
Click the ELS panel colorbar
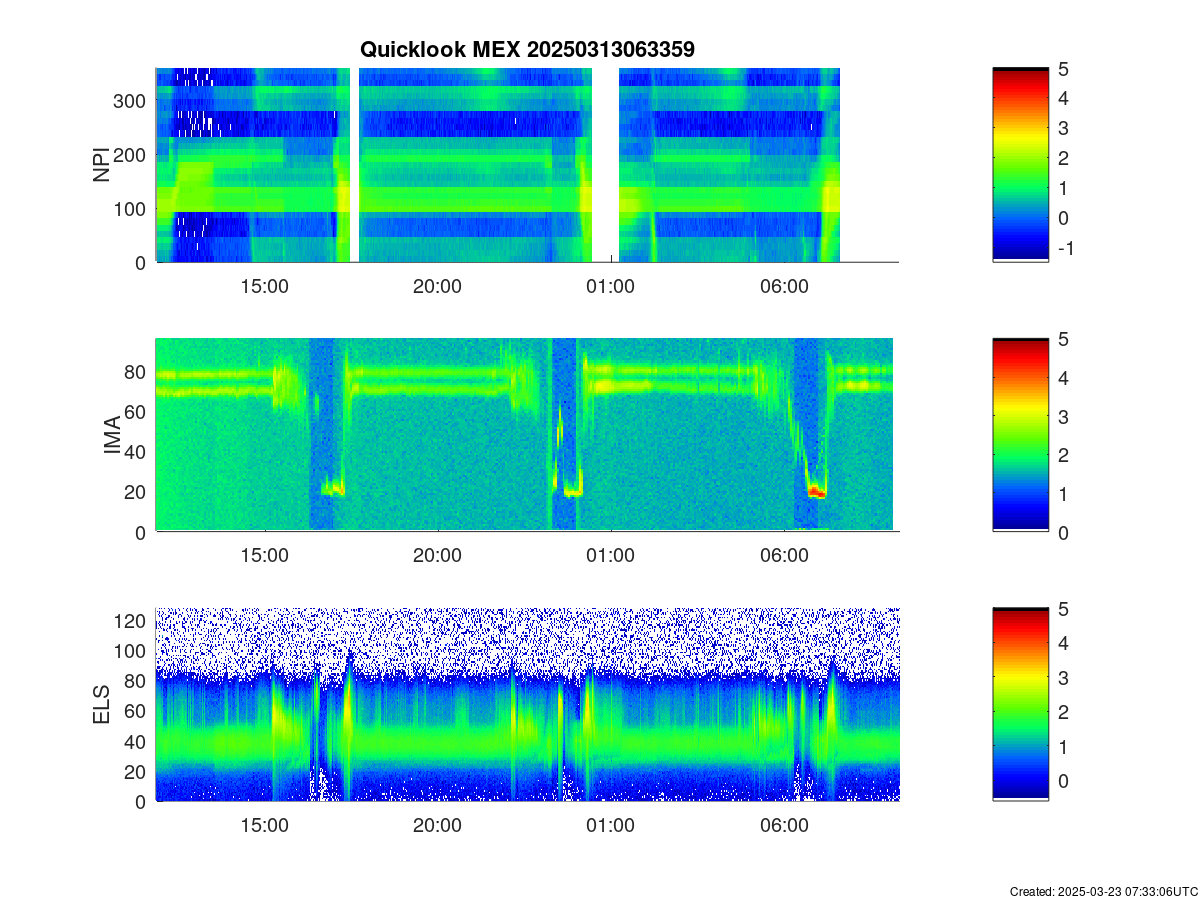pyautogui.click(x=1021, y=704)
